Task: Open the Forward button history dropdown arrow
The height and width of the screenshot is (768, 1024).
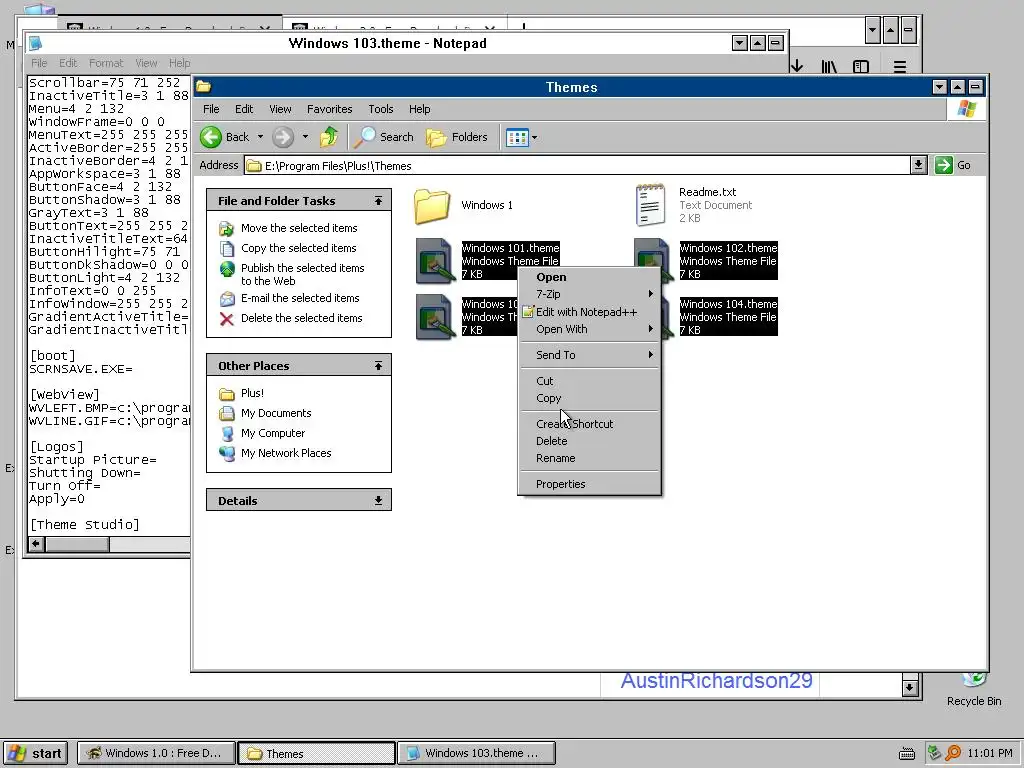Action: (x=305, y=137)
